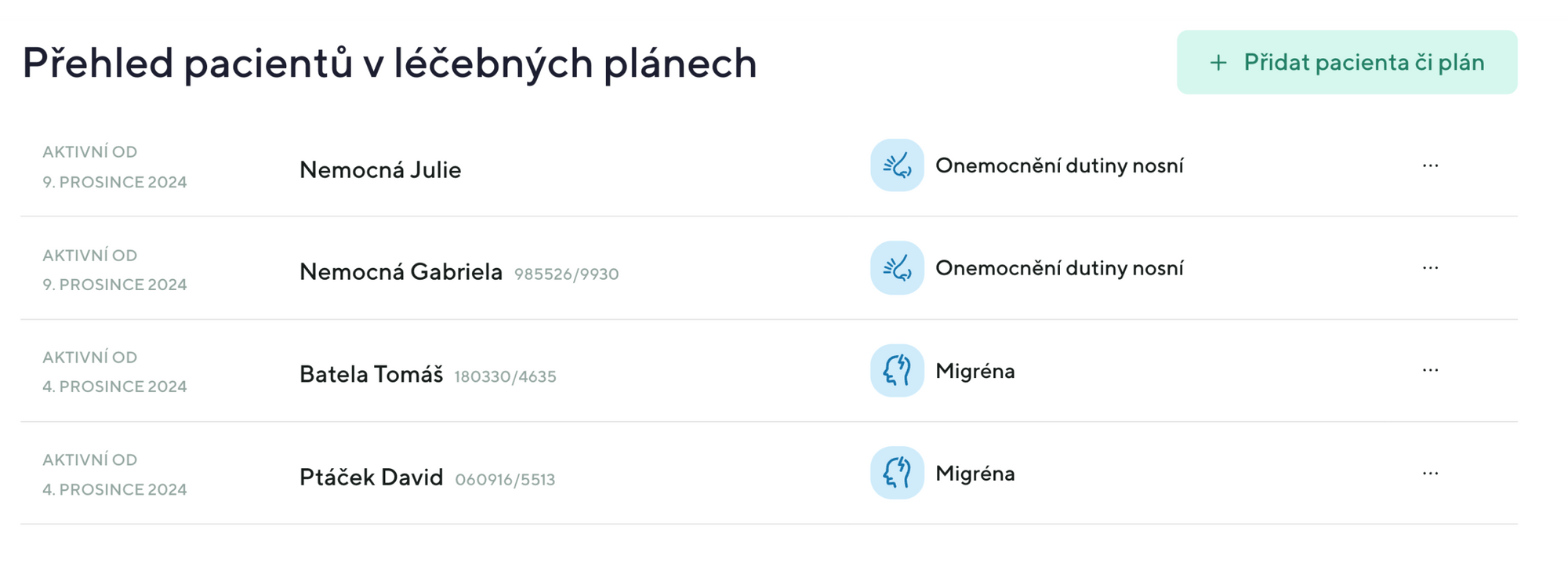1568x563 pixels.
Task: Click Migréna plan label for Batela Tomáš
Action: click(975, 371)
